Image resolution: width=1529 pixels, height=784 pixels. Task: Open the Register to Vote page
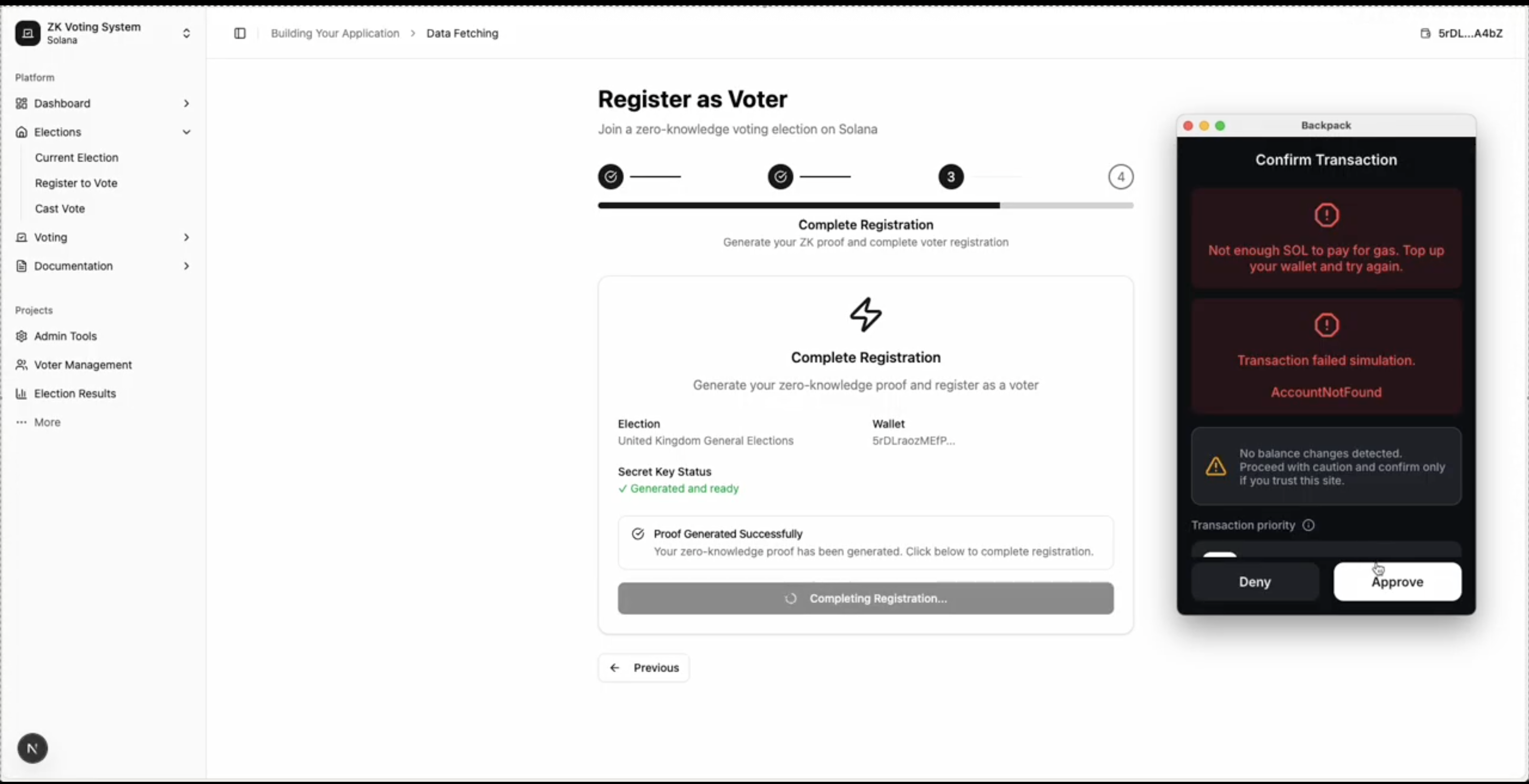76,183
